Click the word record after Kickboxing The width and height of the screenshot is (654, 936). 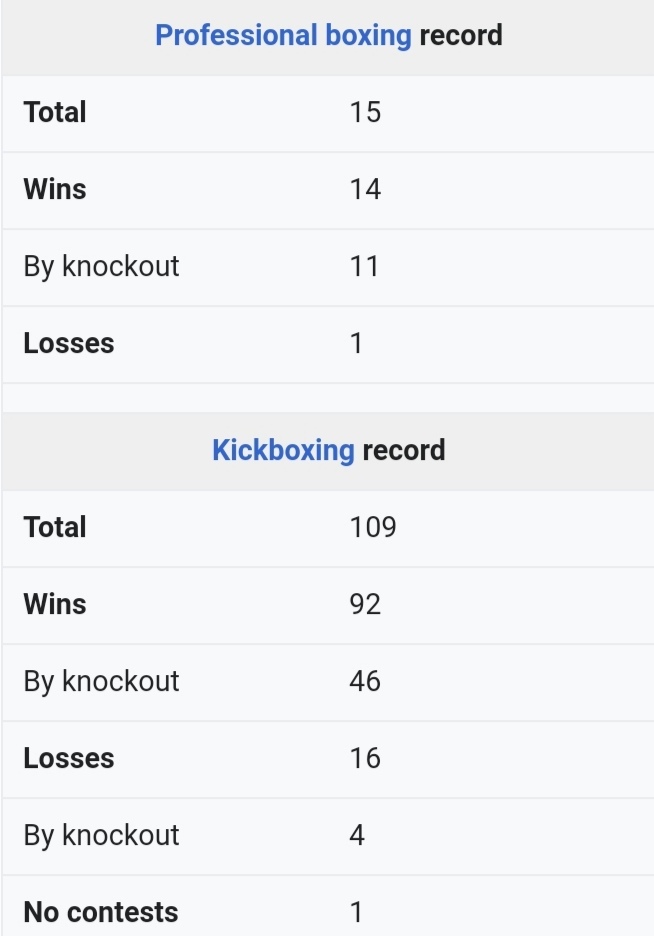pyautogui.click(x=404, y=450)
